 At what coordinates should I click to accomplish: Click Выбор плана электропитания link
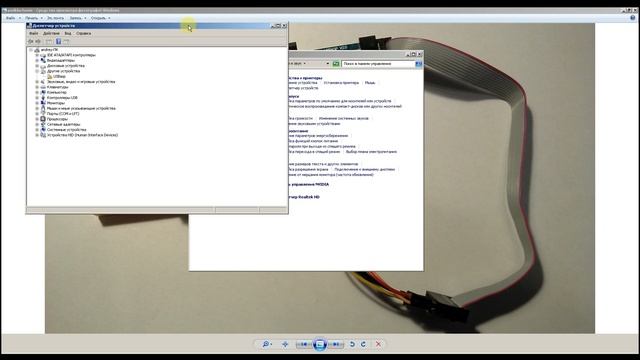click(371, 152)
